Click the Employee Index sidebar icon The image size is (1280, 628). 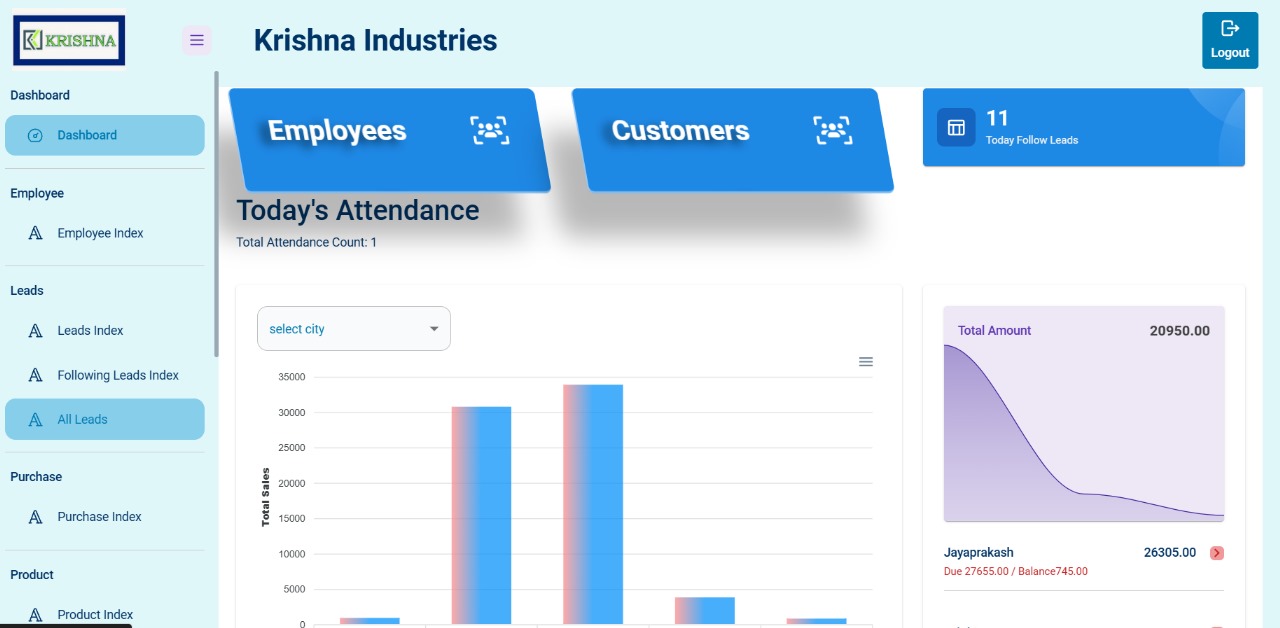(36, 233)
